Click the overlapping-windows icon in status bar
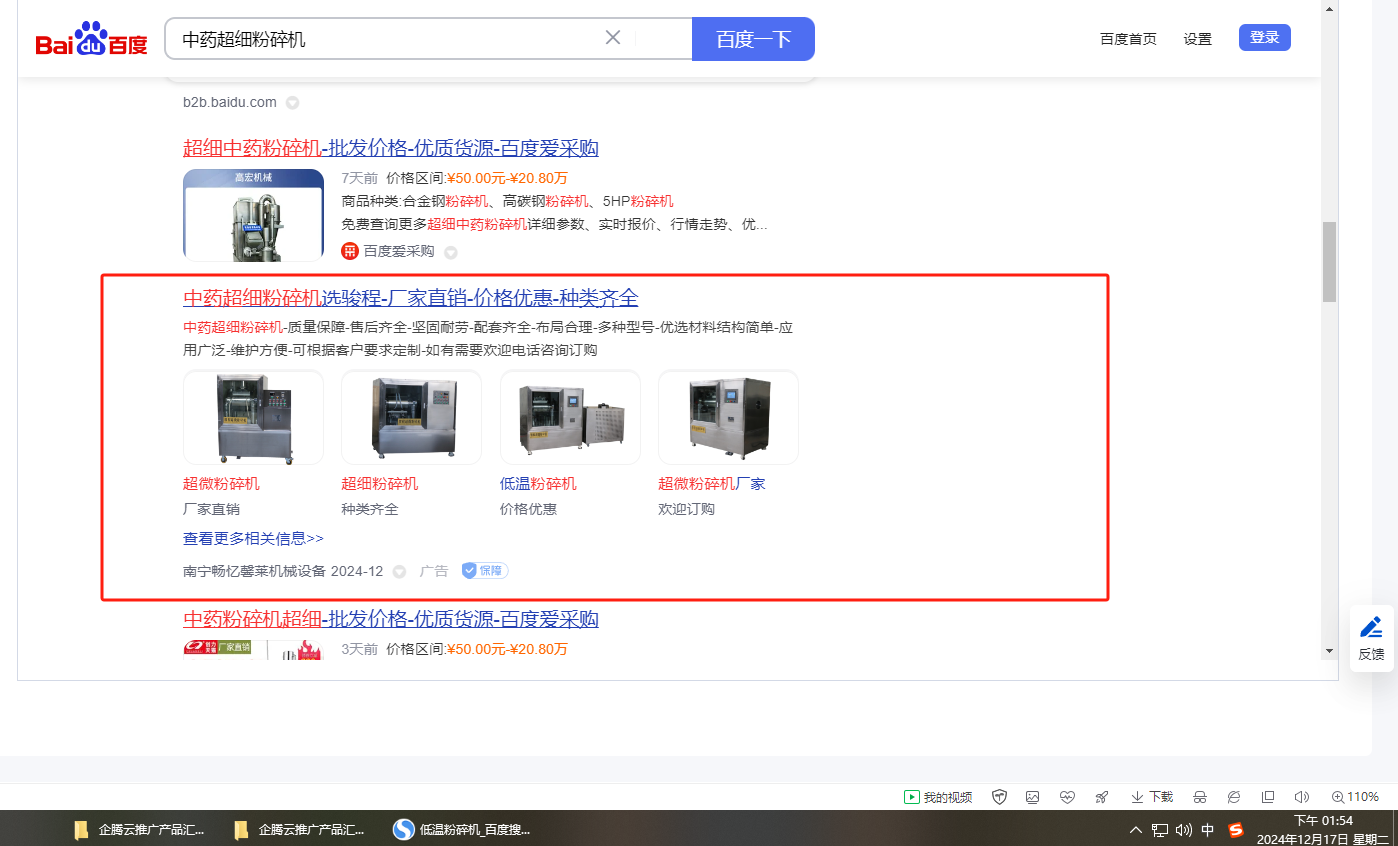This screenshot has height=846, width=1398. click(x=1268, y=797)
